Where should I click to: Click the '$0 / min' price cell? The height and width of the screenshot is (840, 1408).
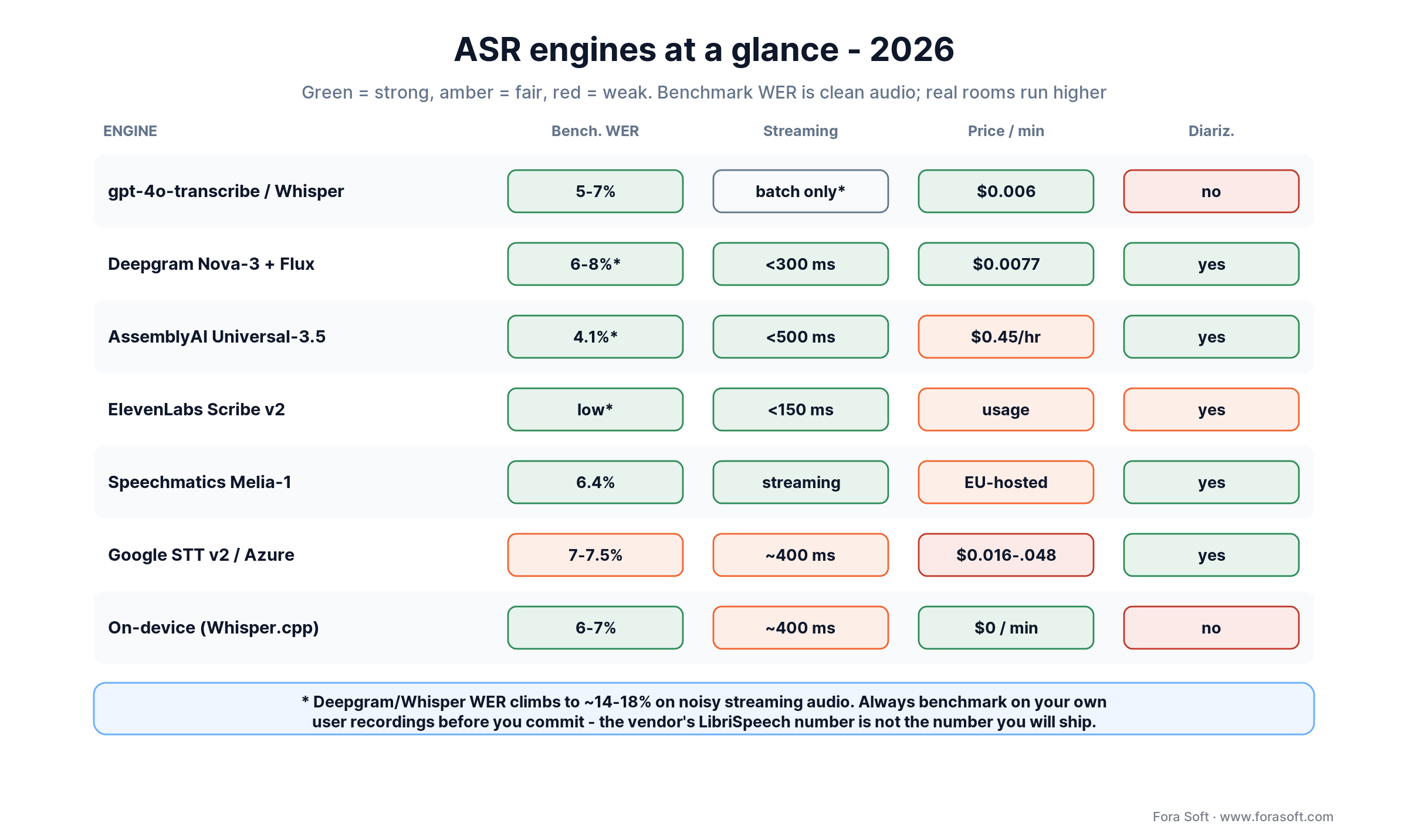[1006, 628]
